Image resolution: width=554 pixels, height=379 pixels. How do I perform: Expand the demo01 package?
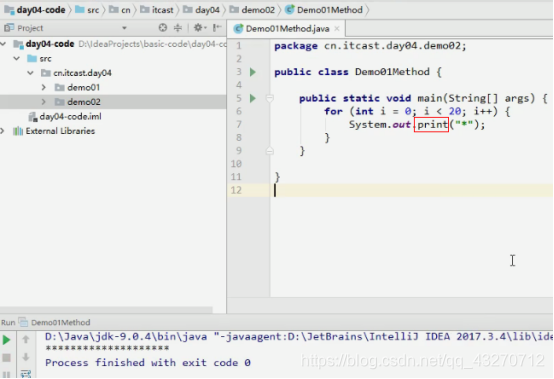44,87
